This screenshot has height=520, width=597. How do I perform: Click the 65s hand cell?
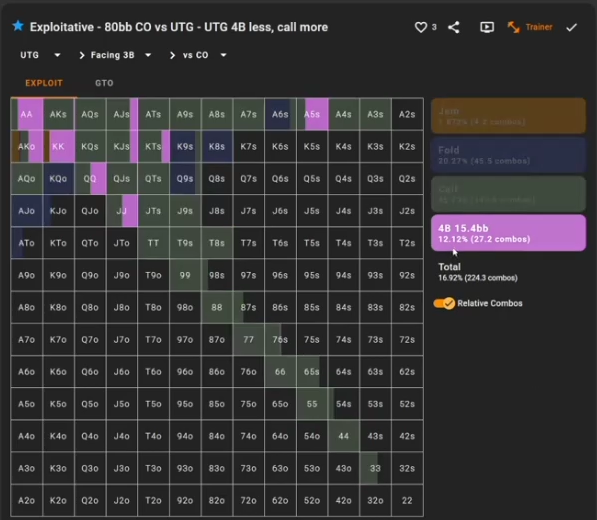coord(312,372)
